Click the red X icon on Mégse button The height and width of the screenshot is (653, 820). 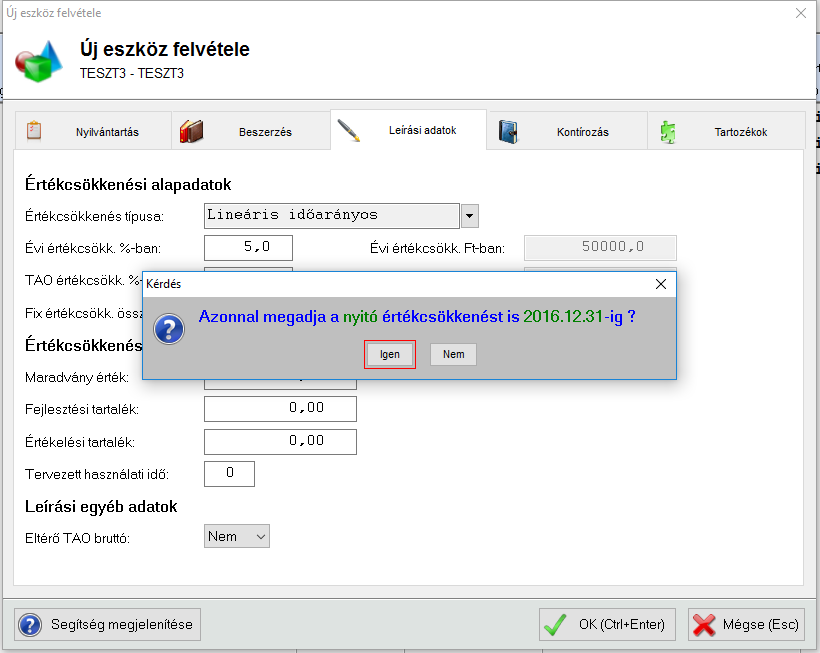[x=704, y=625]
